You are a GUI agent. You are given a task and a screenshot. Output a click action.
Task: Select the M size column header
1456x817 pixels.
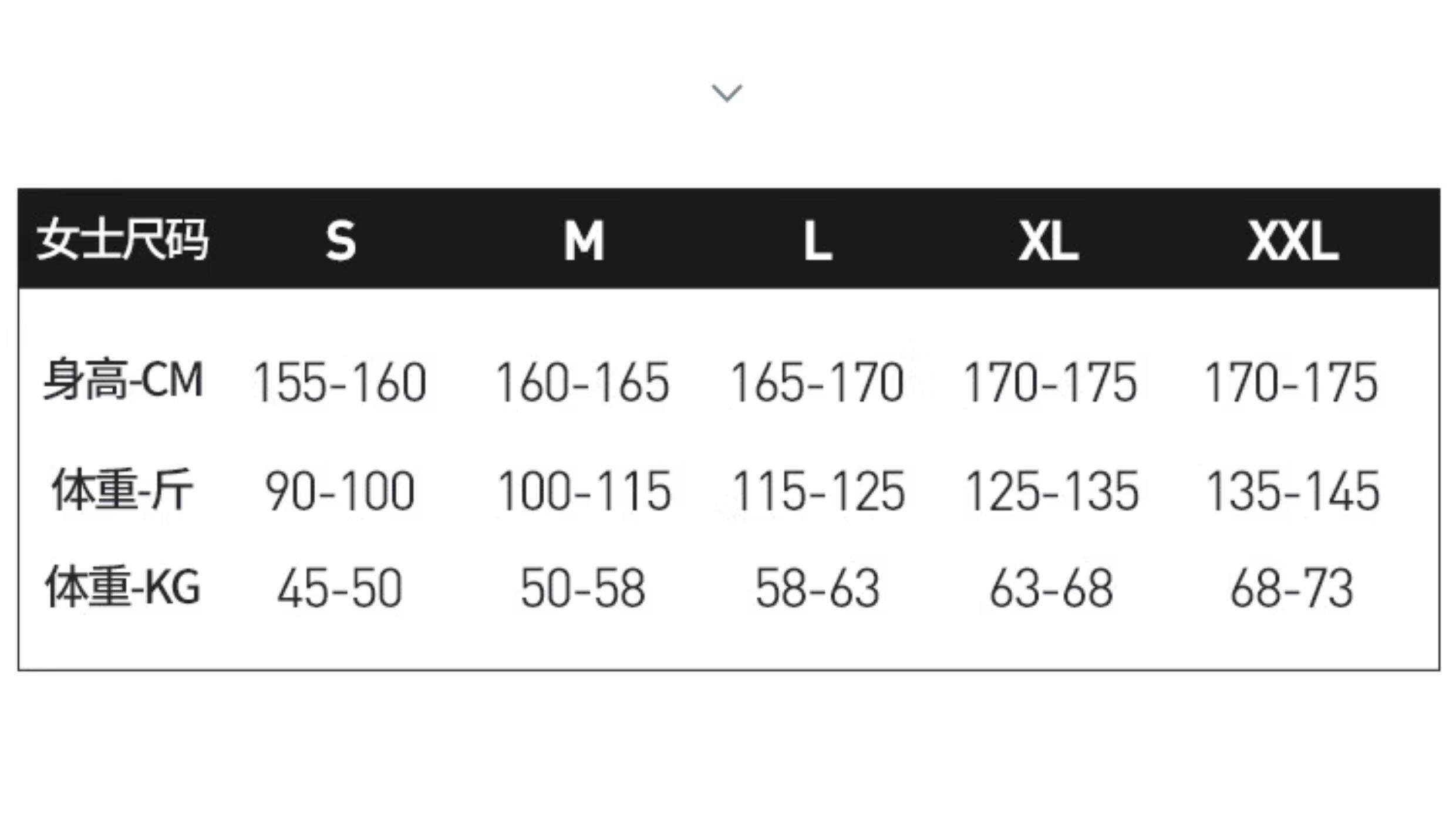coord(584,241)
